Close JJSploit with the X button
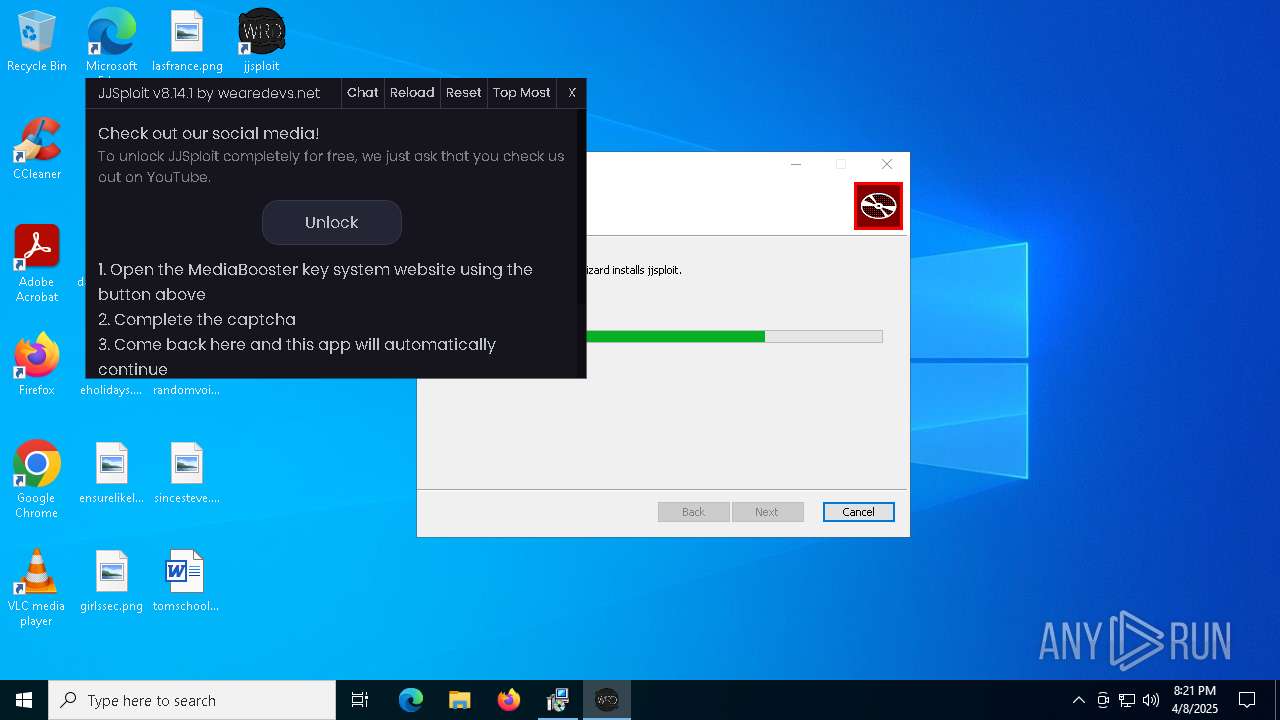1280x720 pixels. (572, 93)
